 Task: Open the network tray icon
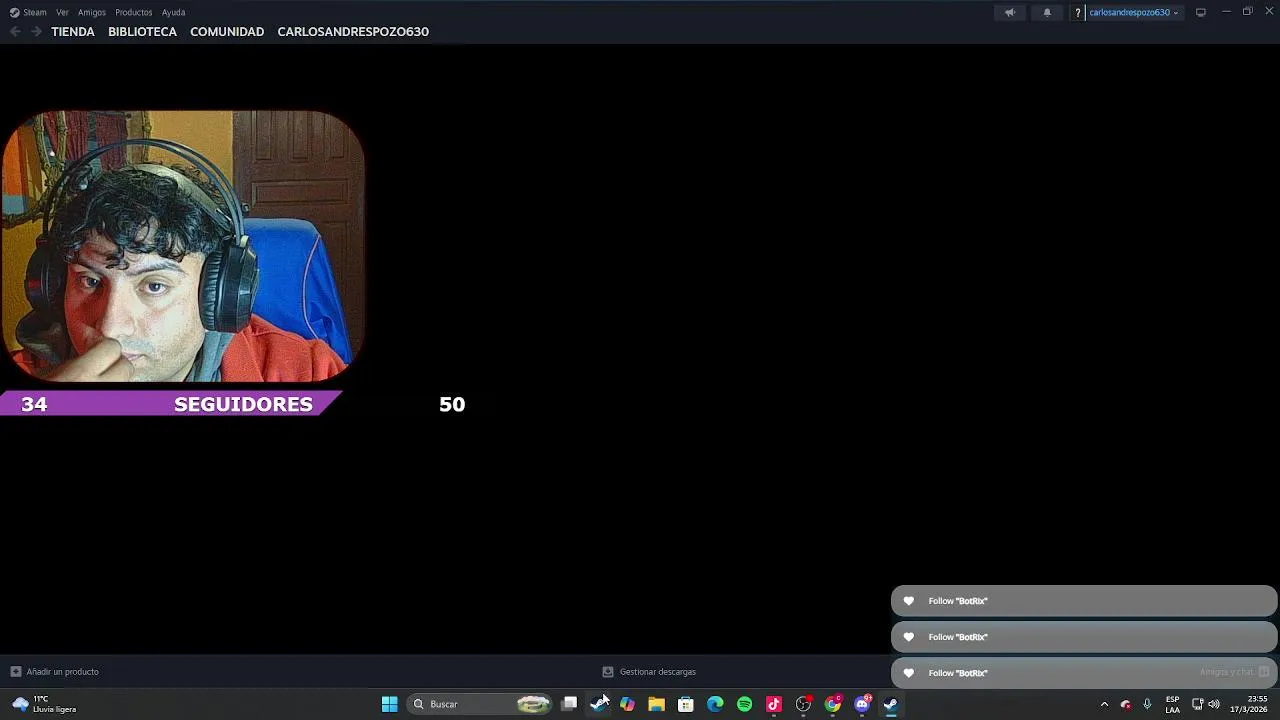[1197, 704]
